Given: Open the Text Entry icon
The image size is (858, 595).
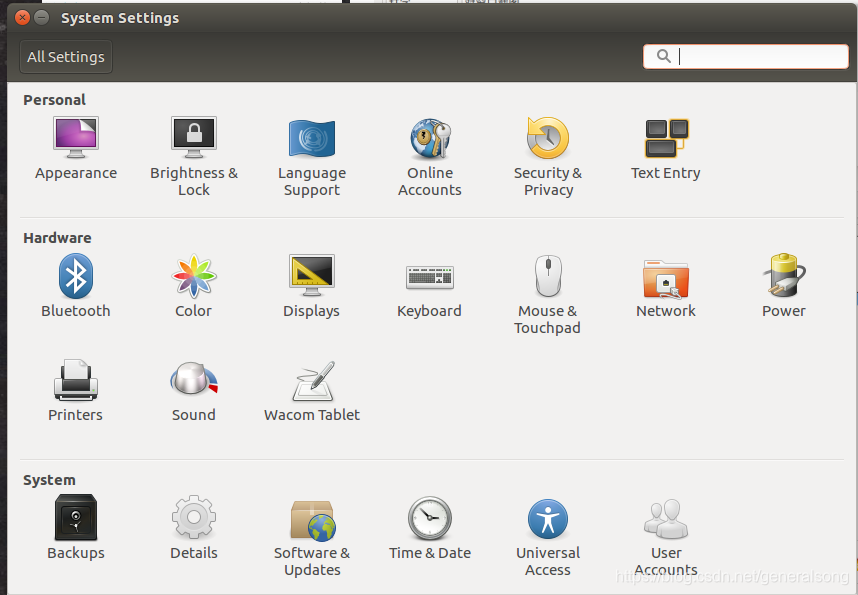Looking at the screenshot, I should [x=666, y=138].
